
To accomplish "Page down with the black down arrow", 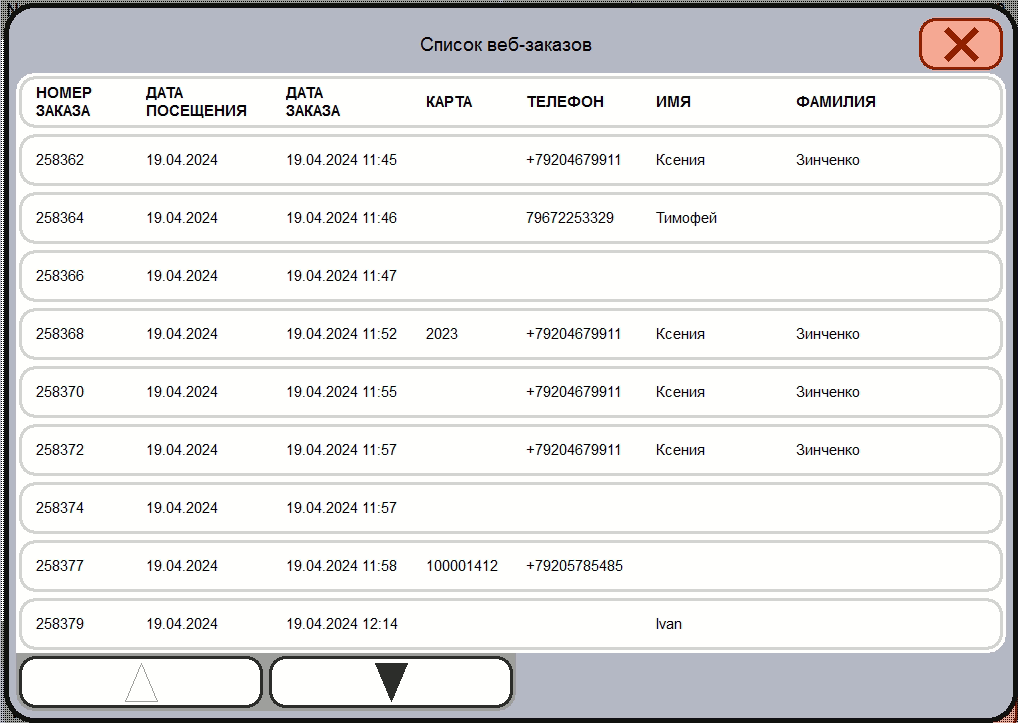I will point(391,681).
